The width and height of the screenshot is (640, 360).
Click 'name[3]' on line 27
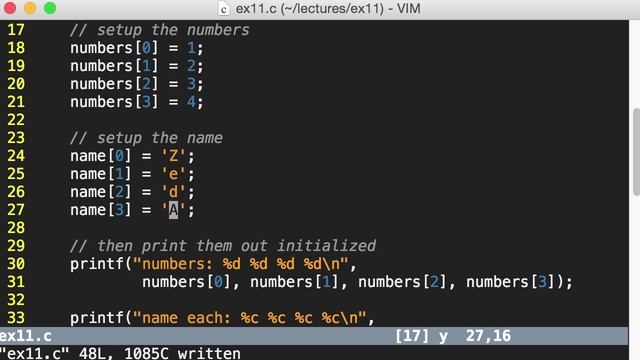tap(101, 210)
